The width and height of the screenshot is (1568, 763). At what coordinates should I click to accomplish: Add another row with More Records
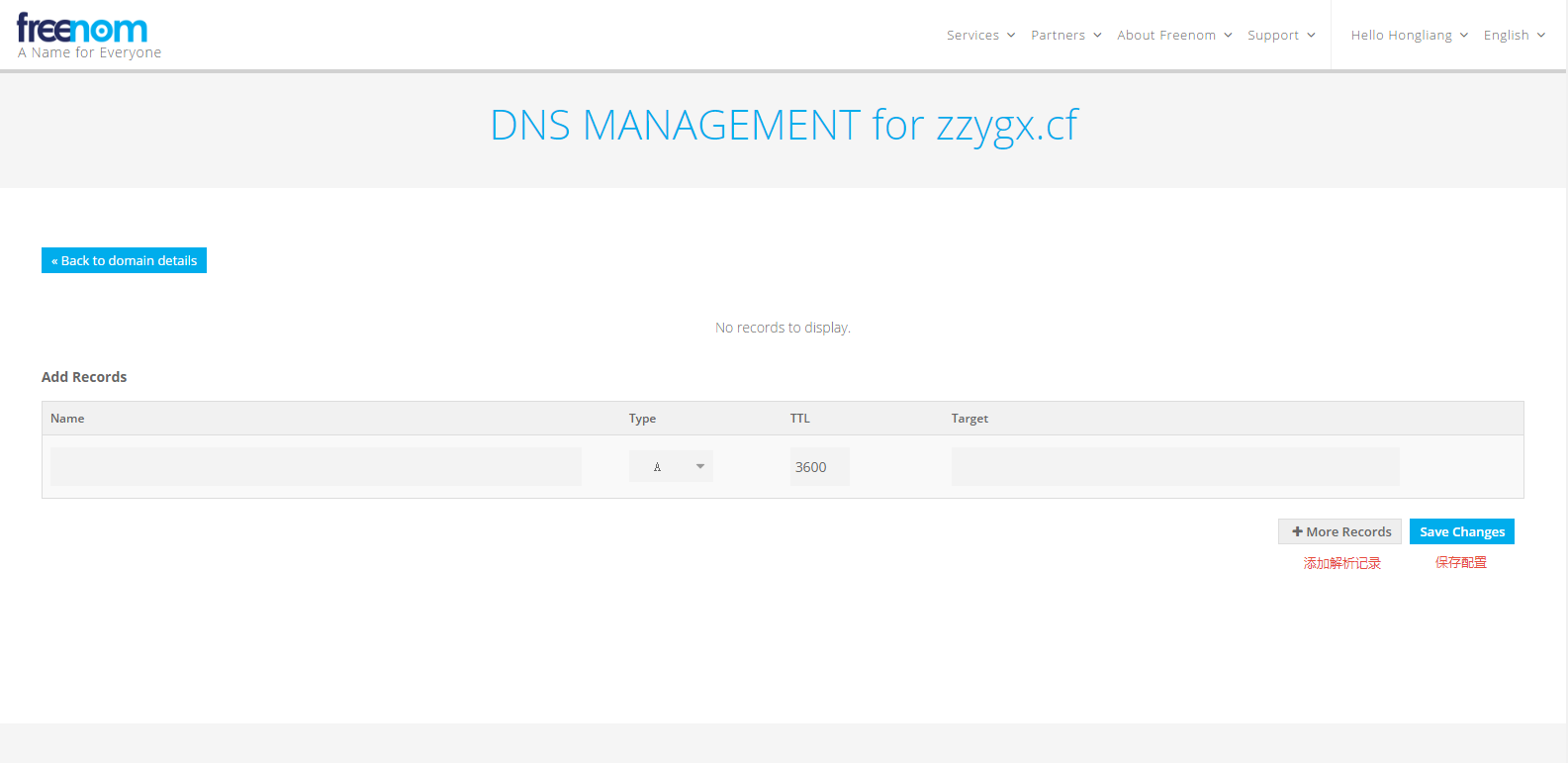(x=1339, y=531)
